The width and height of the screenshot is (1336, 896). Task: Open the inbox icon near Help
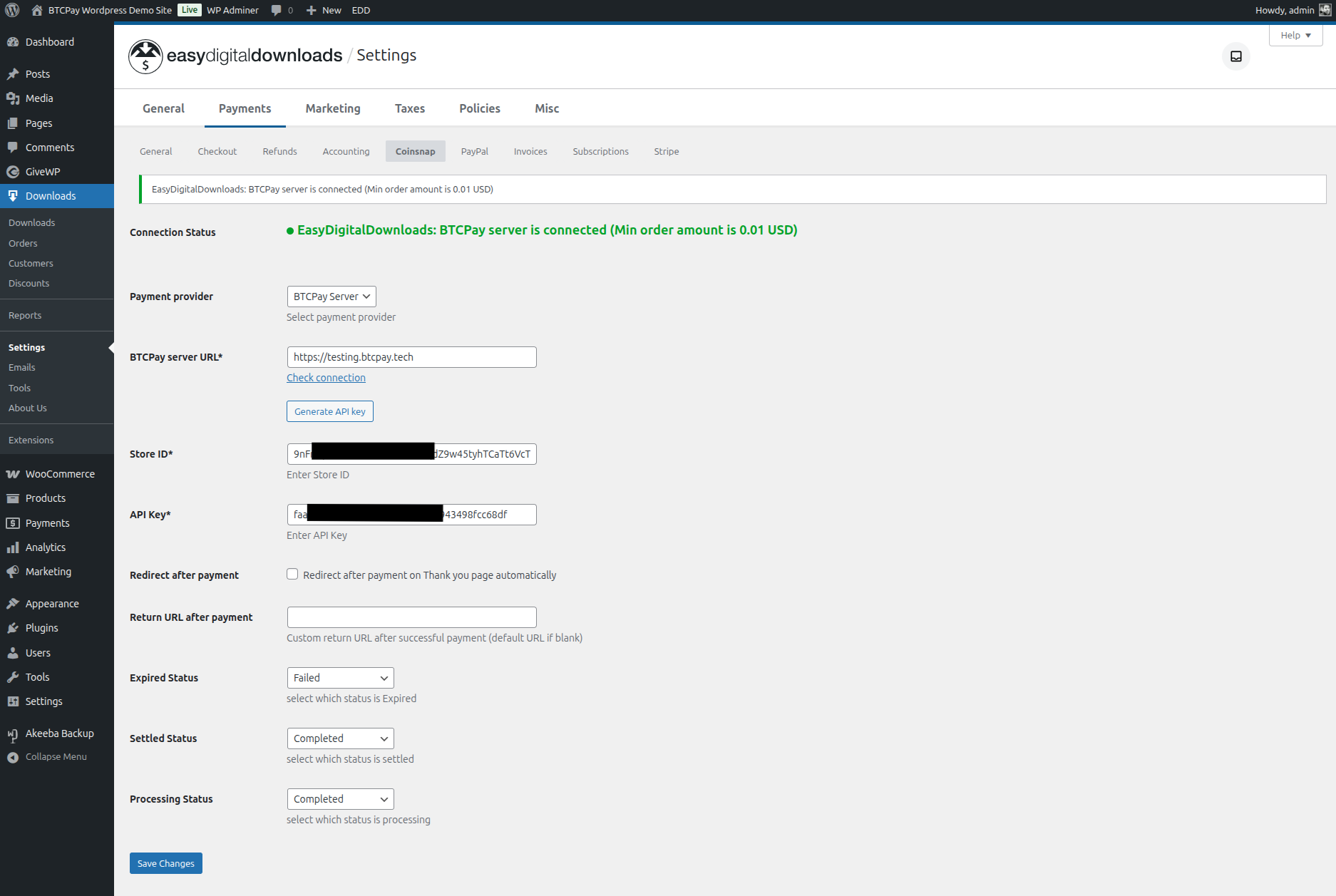point(1236,57)
